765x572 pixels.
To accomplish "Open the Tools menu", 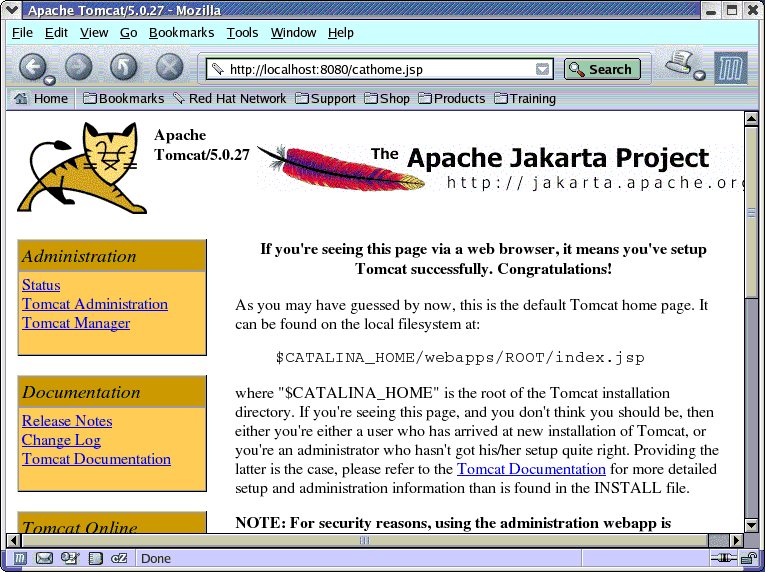I will (242, 33).
